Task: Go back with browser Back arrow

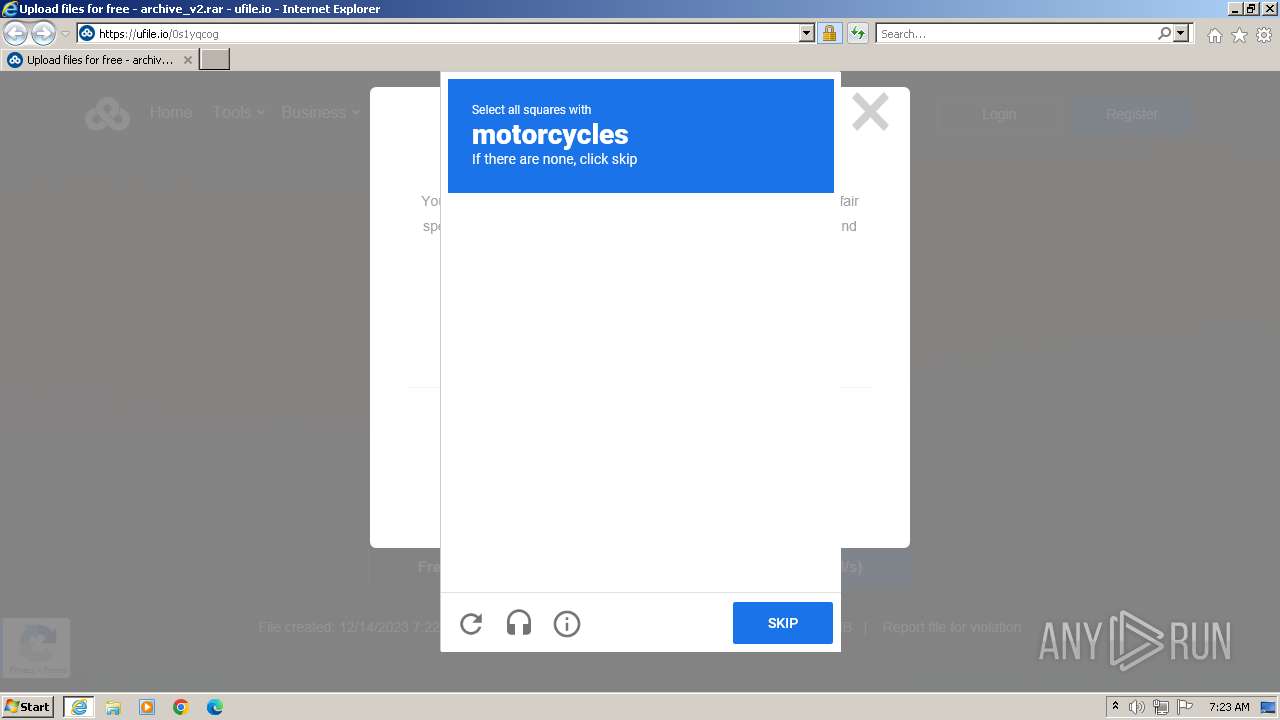Action: point(15,33)
